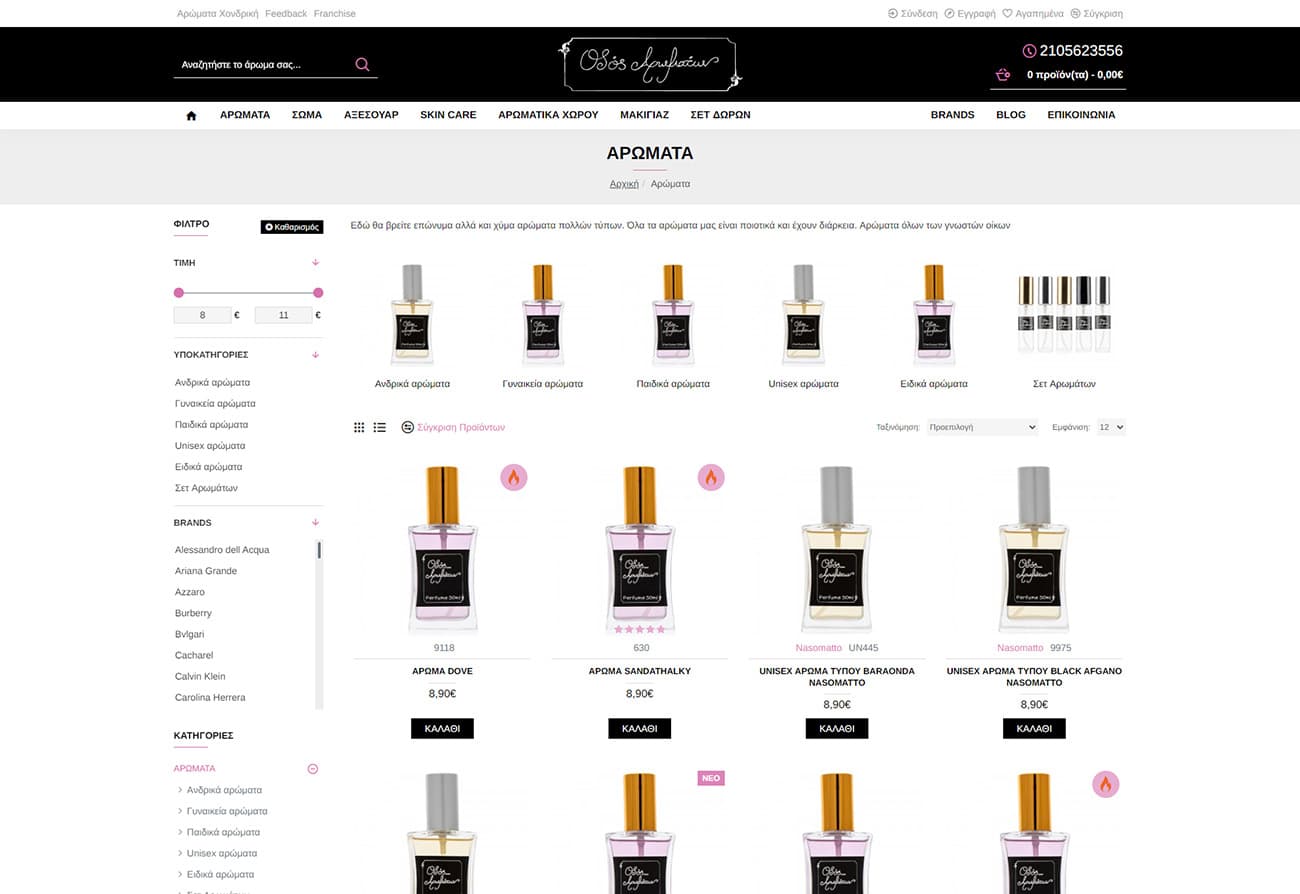1300x894 pixels.
Task: Go to the home icon in navigation
Action: click(191, 115)
